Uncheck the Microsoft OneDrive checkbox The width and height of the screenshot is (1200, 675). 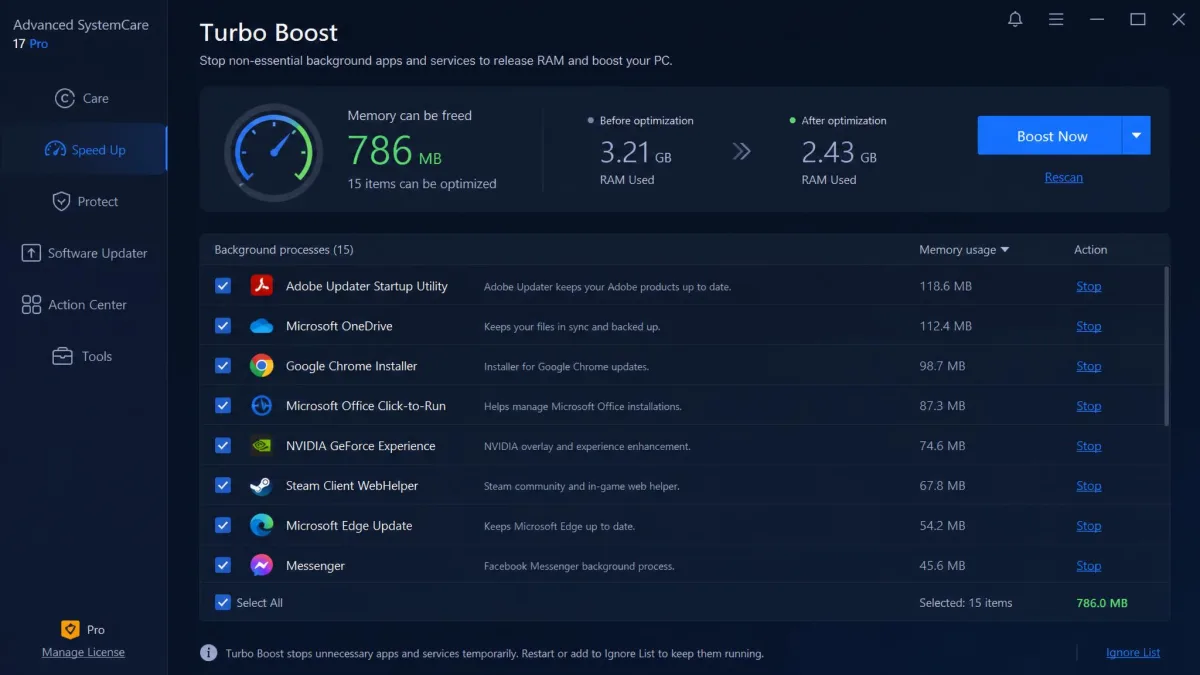[x=223, y=326]
